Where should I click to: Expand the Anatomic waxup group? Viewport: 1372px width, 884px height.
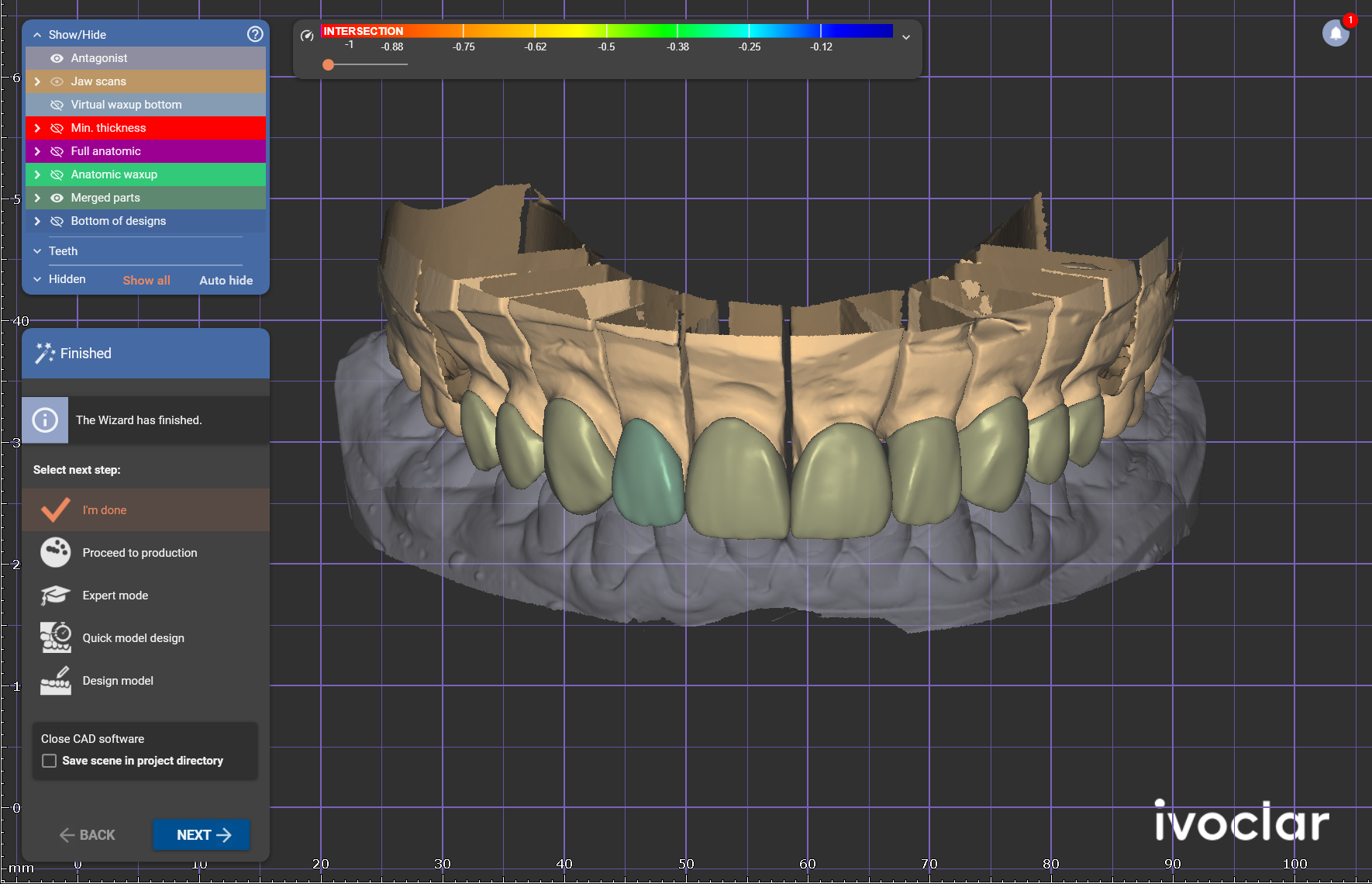click(x=37, y=174)
